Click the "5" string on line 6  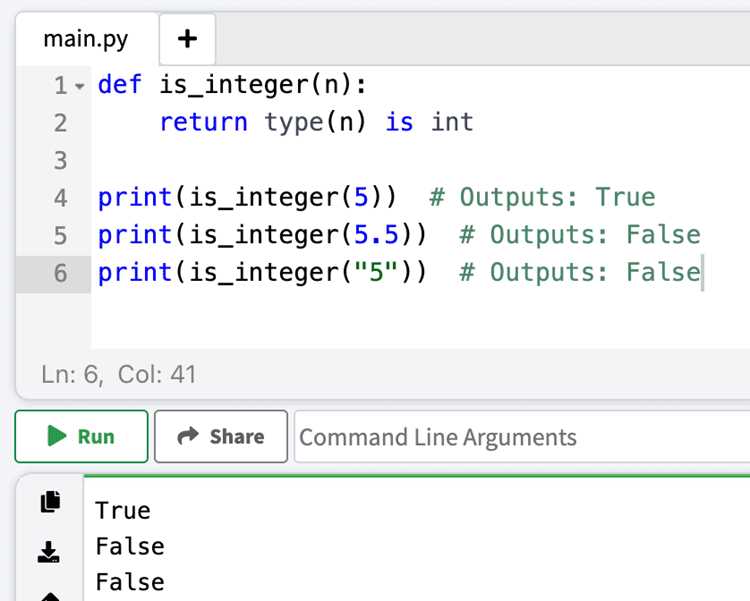coord(375,272)
